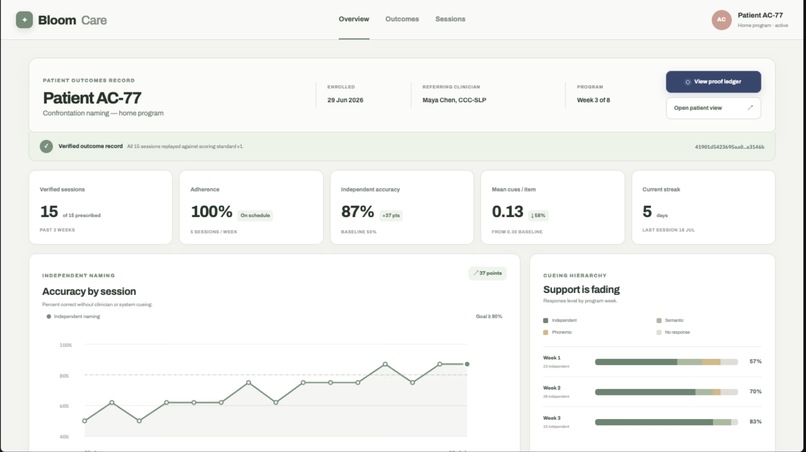Image resolution: width=806 pixels, height=452 pixels.
Task: Click the verified outcome checkmark icon
Action: click(46, 147)
